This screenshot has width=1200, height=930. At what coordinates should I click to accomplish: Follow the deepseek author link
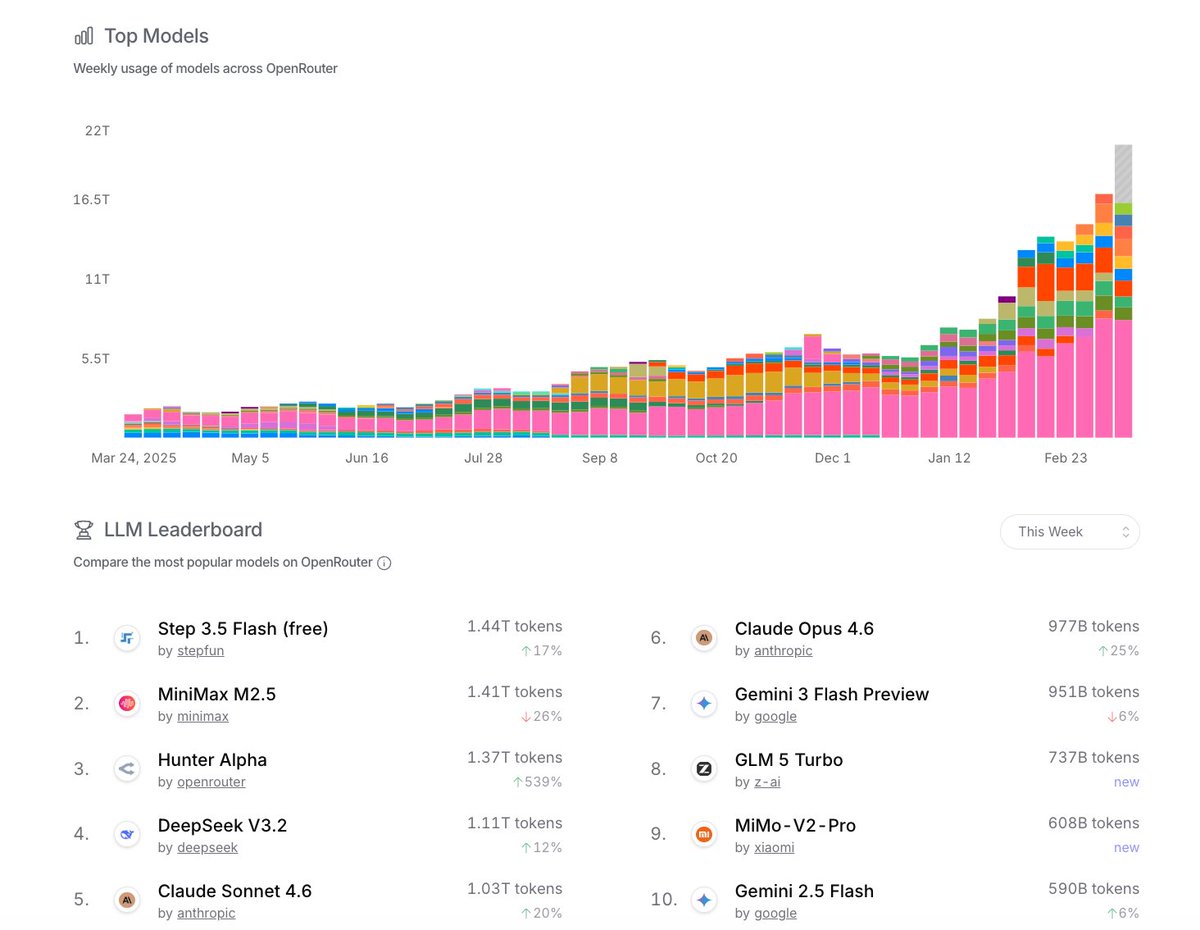click(x=207, y=848)
